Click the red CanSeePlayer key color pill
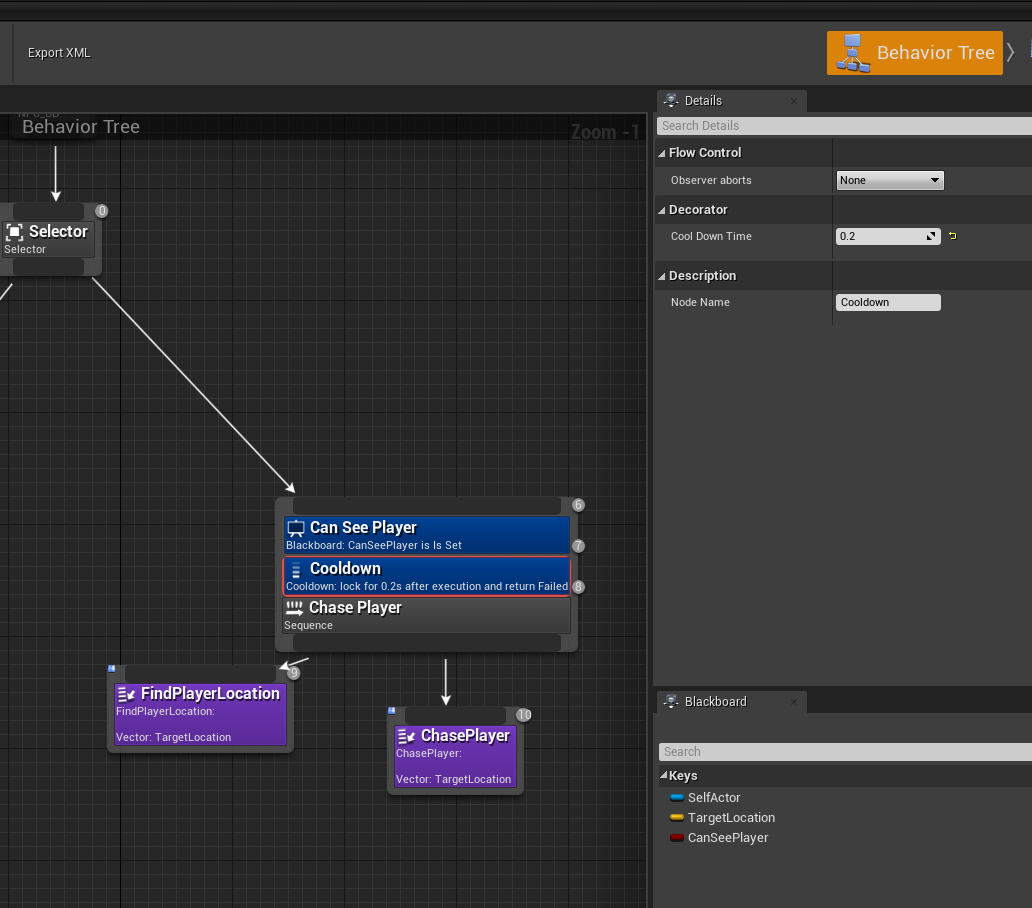The image size is (1032, 908). 677,838
